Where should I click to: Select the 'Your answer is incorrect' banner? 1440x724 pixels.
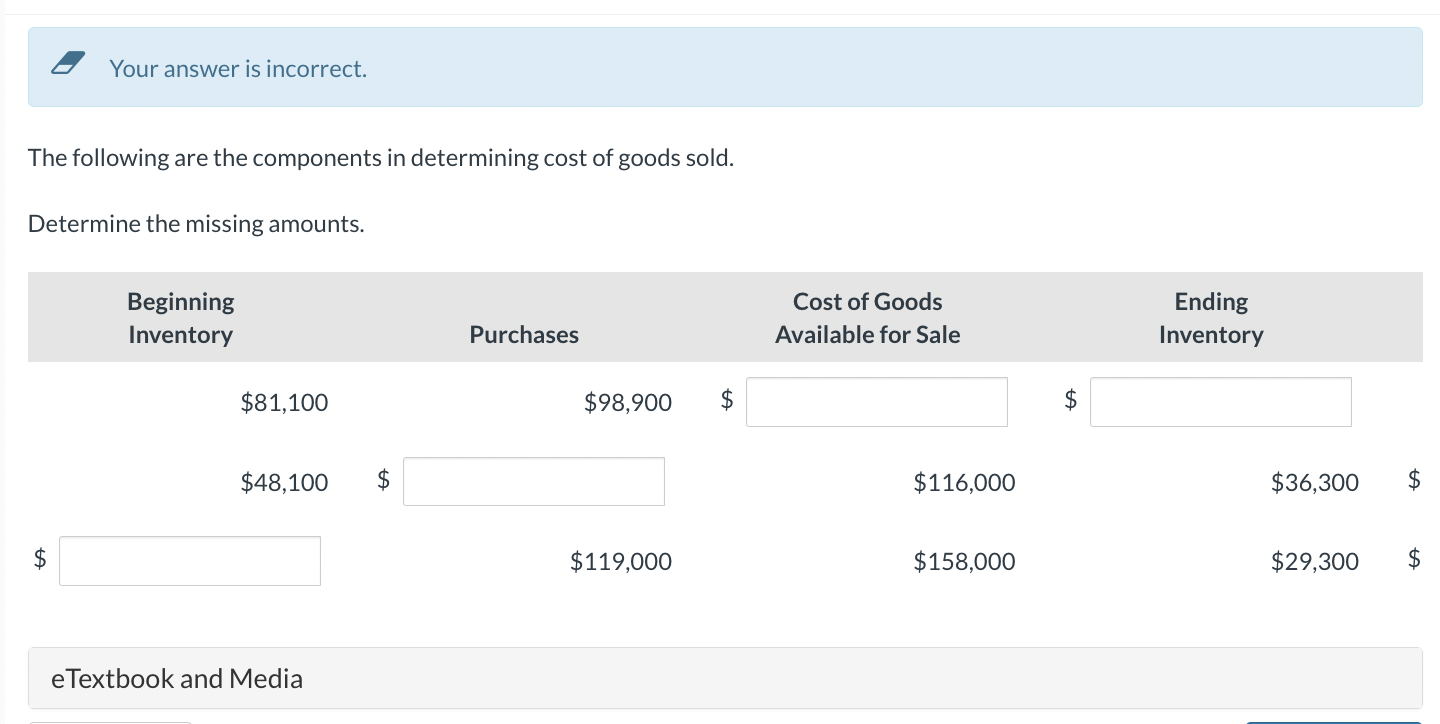click(237, 68)
